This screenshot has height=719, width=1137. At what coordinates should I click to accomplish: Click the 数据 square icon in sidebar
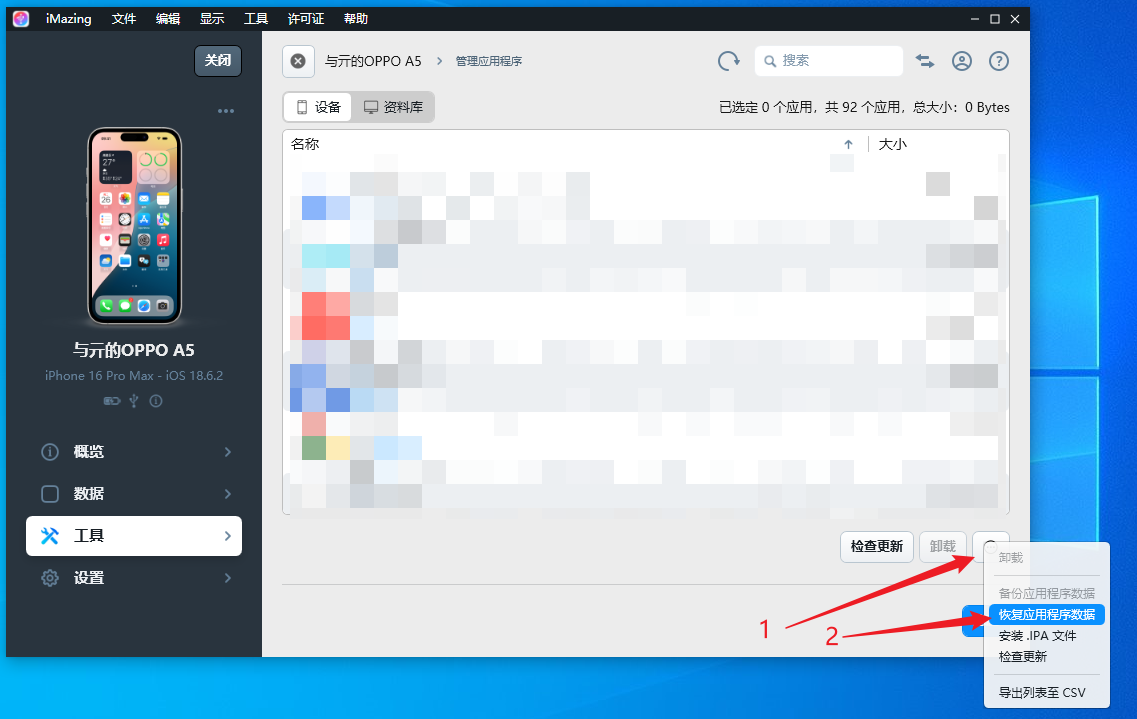pyautogui.click(x=50, y=494)
